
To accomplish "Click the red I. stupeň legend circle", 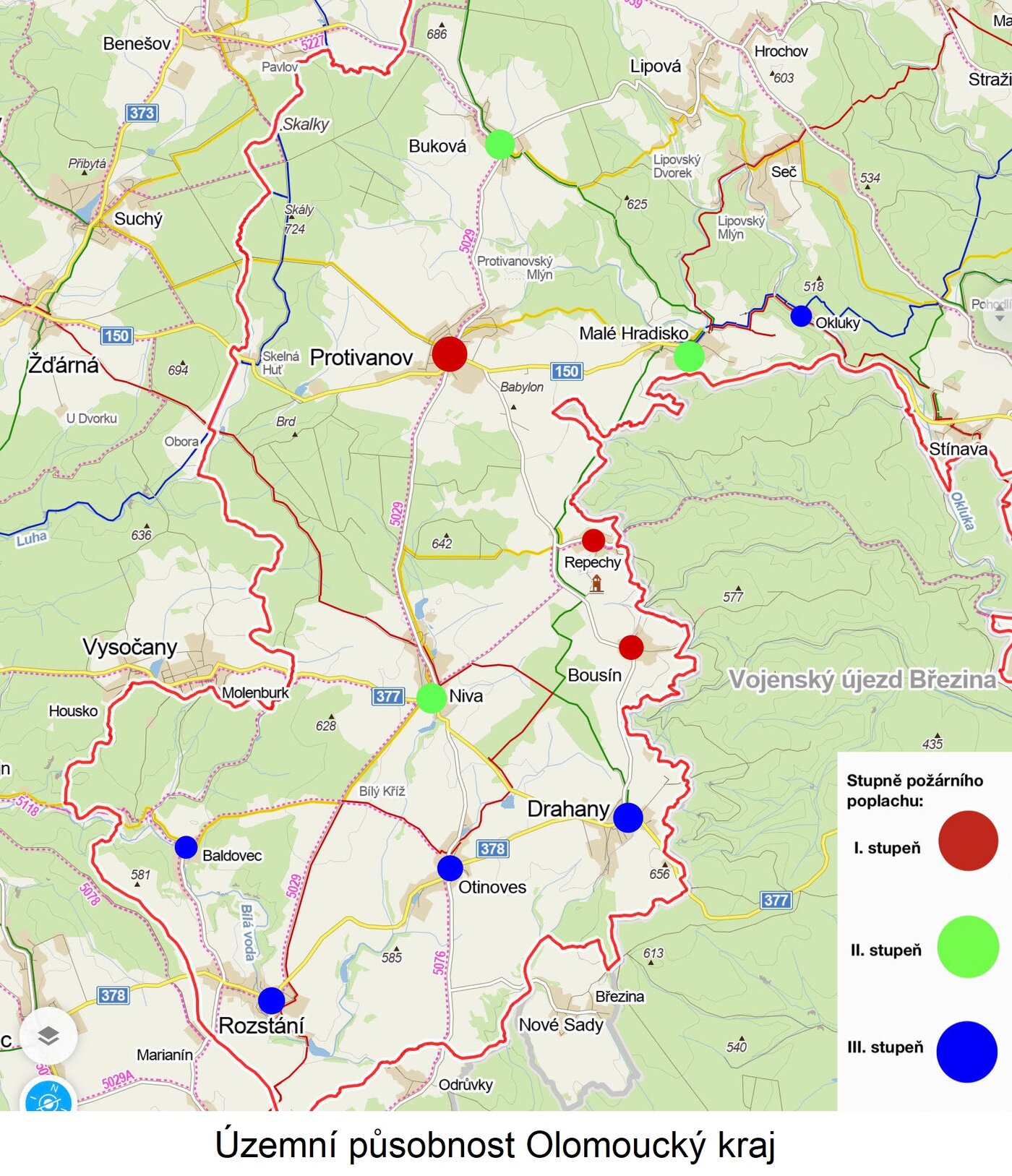I will coord(968,841).
